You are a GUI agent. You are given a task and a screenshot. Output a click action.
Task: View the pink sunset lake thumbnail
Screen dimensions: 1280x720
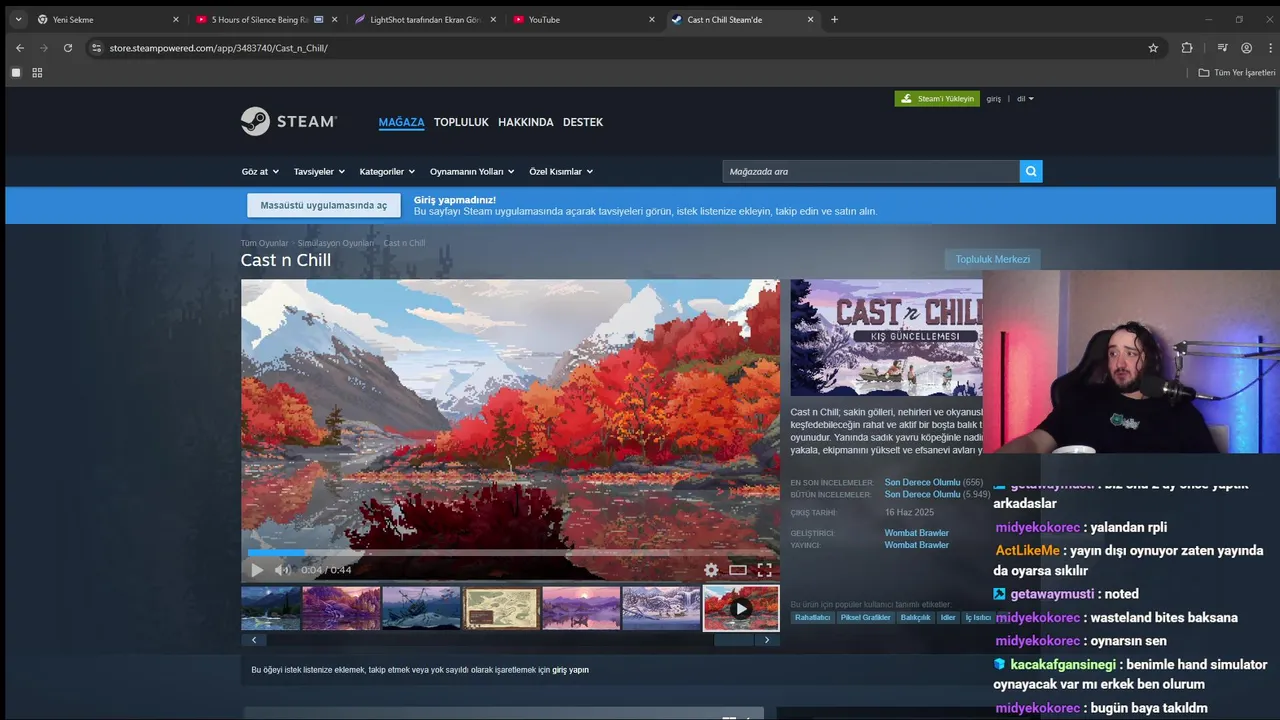point(581,608)
